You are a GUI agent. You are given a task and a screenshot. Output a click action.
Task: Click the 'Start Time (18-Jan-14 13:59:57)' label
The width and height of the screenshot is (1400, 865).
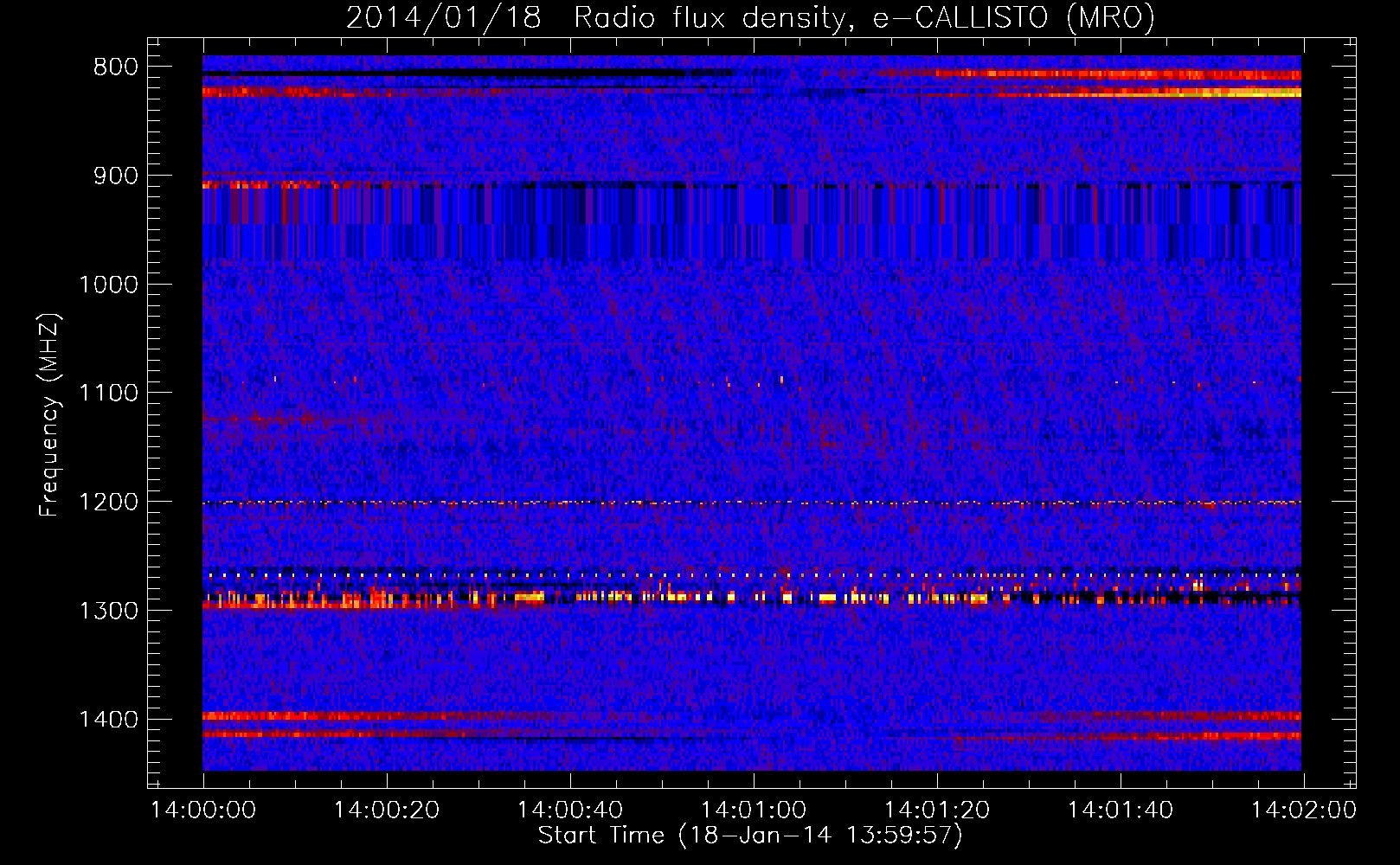(x=750, y=836)
